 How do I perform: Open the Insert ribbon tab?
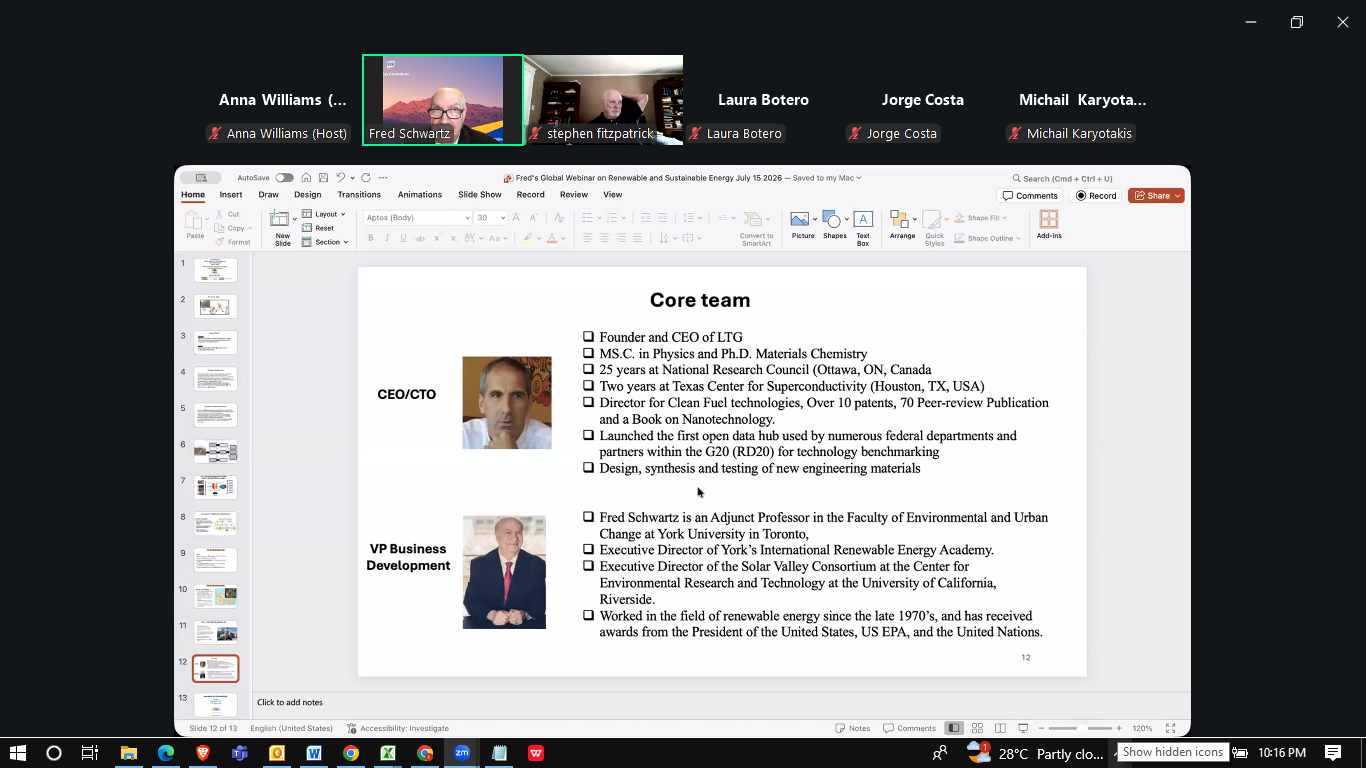coord(231,195)
